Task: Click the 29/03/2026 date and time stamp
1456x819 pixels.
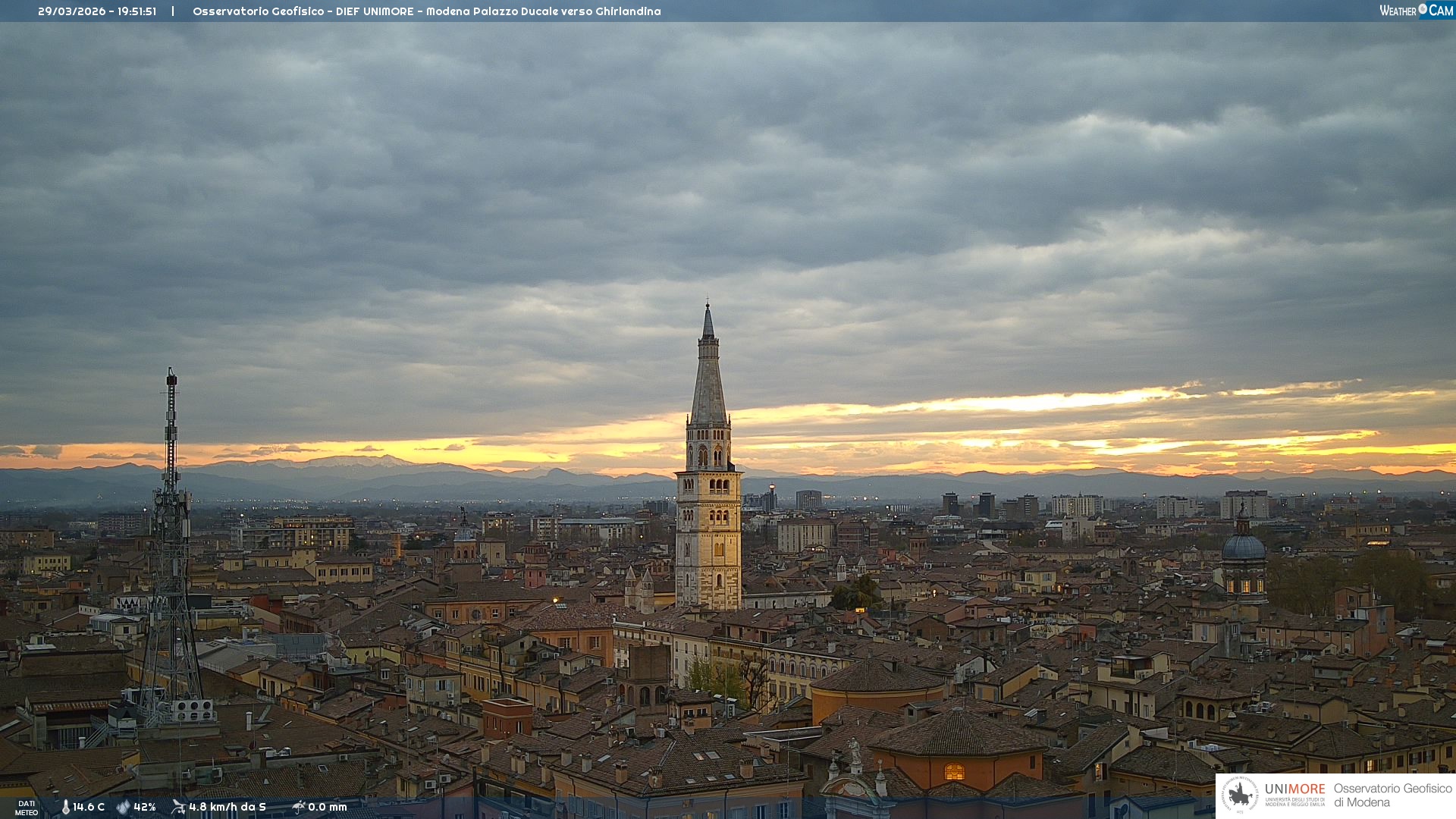Action: 97,11
